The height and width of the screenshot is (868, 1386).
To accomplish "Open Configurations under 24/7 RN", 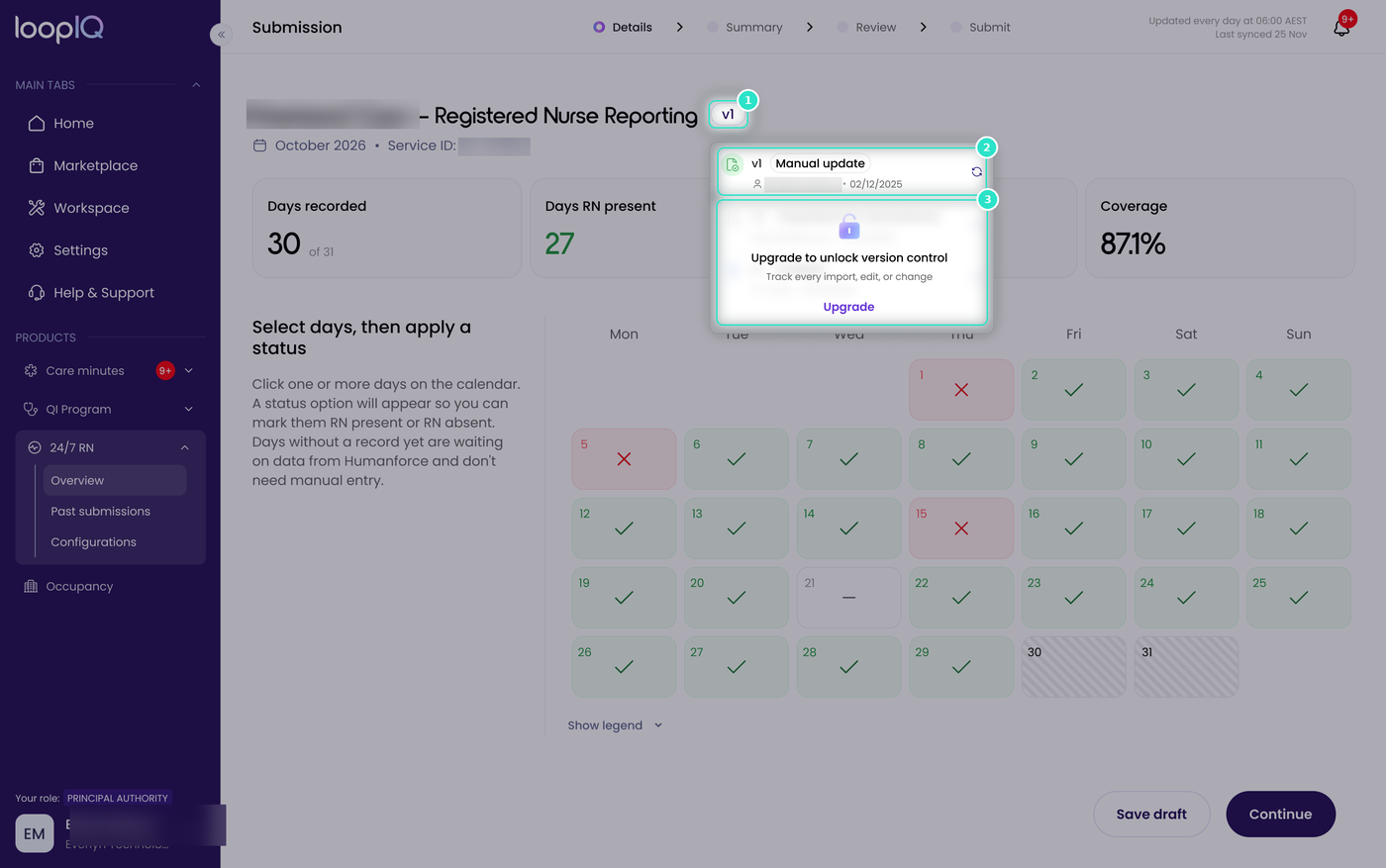I will (94, 541).
